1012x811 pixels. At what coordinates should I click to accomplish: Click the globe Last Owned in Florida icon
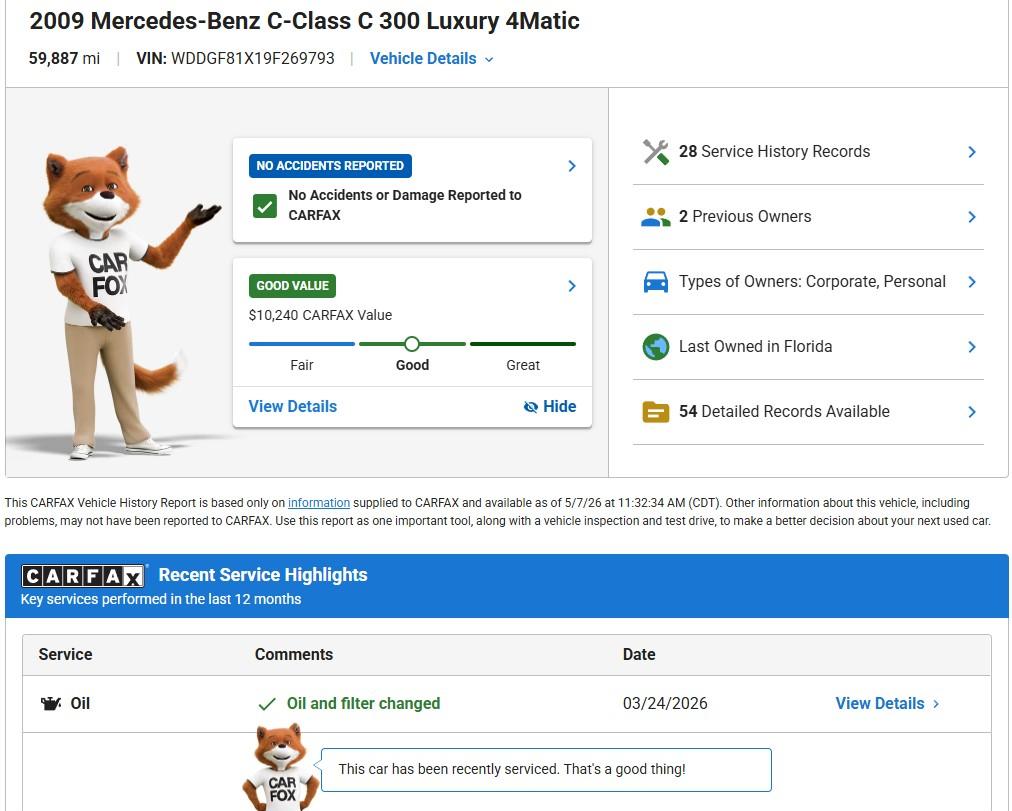pyautogui.click(x=656, y=346)
